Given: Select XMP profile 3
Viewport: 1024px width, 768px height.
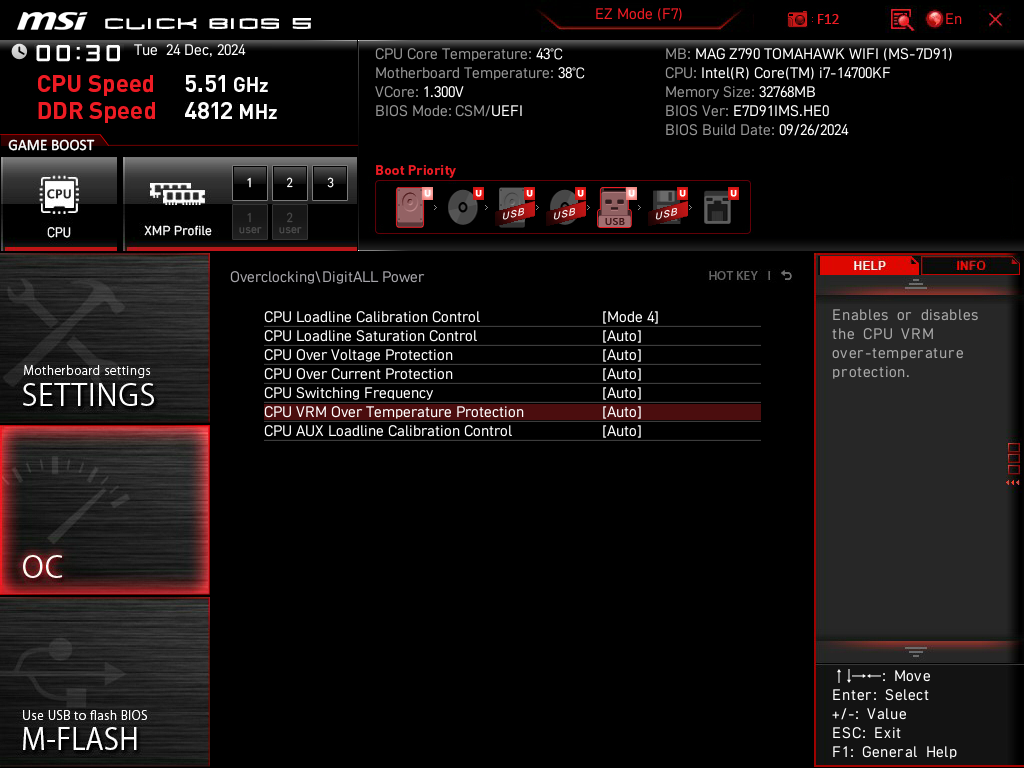Looking at the screenshot, I should tap(330, 183).
